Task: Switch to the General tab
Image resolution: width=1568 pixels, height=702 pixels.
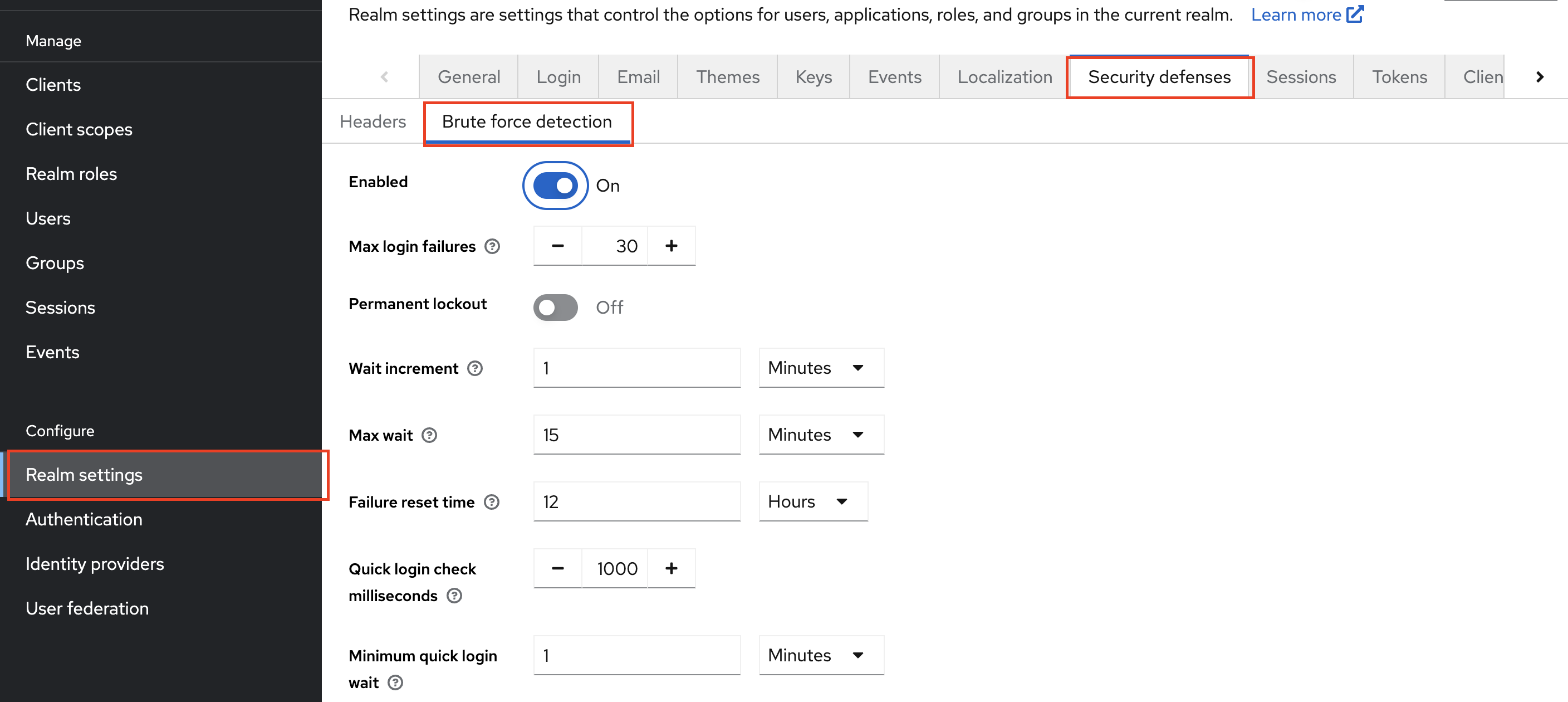Action: 469,77
